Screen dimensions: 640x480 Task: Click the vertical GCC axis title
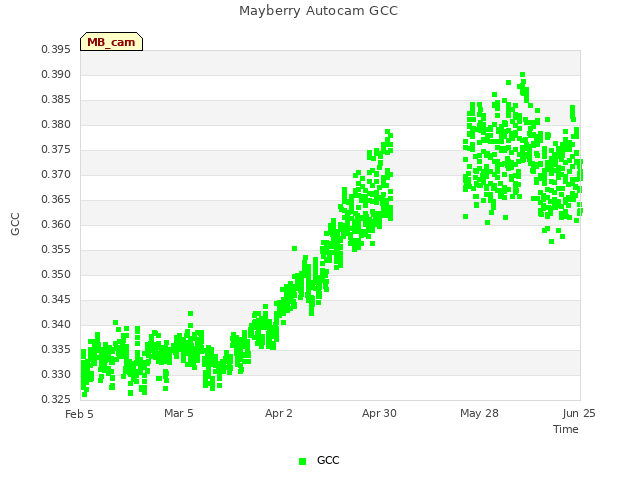(15, 224)
